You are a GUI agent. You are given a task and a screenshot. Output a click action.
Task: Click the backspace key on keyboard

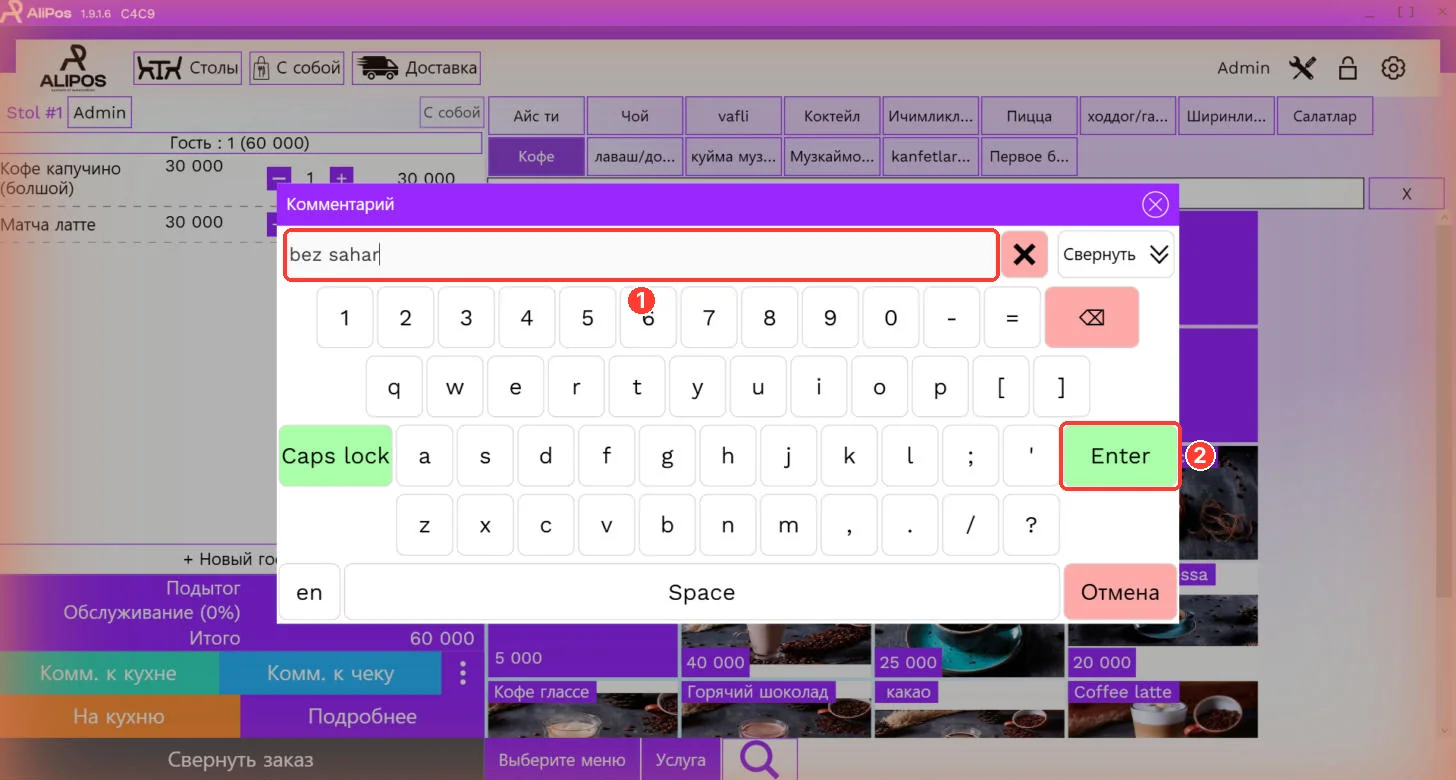click(1091, 317)
